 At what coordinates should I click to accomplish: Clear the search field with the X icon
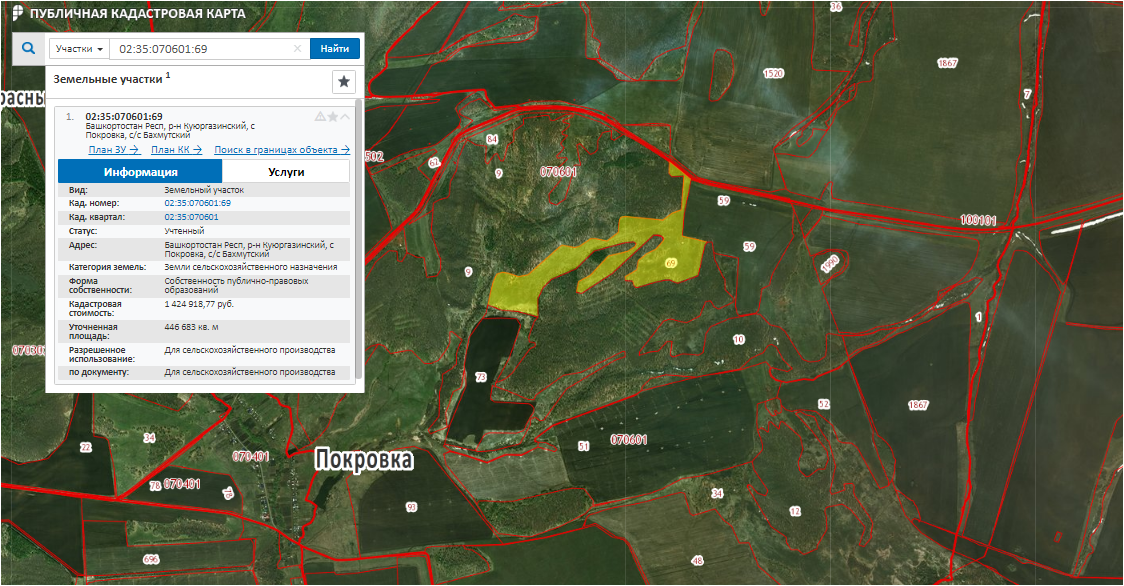pos(297,49)
